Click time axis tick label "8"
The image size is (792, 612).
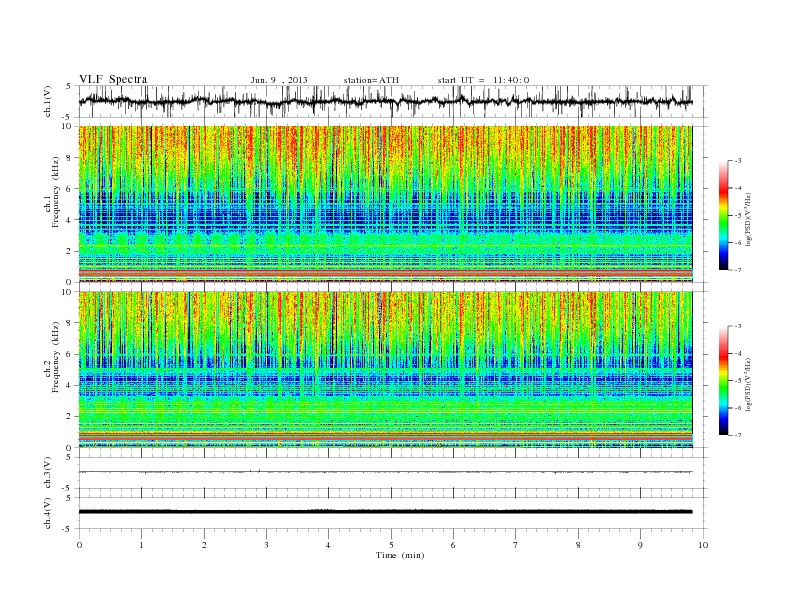pos(578,545)
